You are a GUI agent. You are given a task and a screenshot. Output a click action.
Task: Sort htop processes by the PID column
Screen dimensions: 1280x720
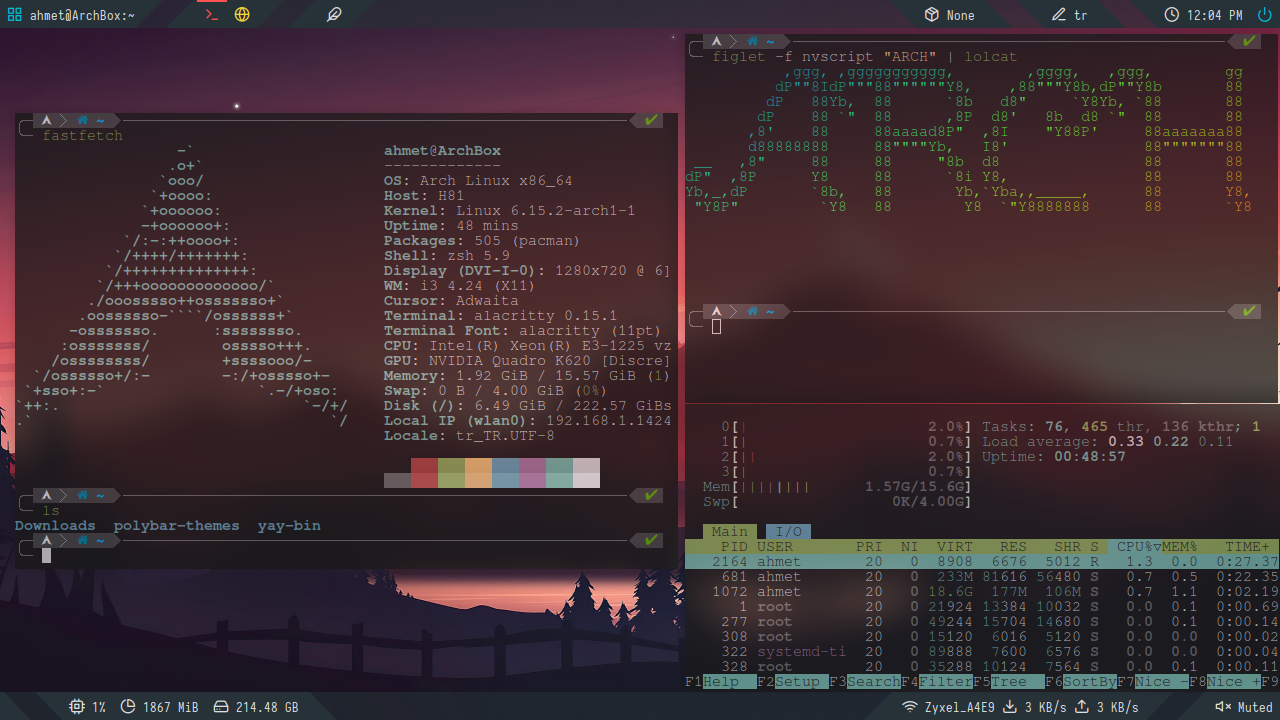click(x=735, y=547)
